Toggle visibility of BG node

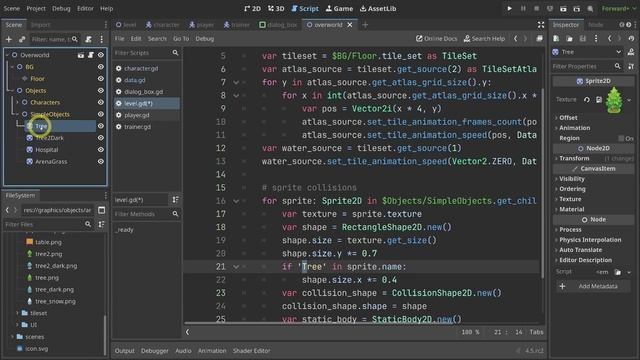click(x=101, y=67)
